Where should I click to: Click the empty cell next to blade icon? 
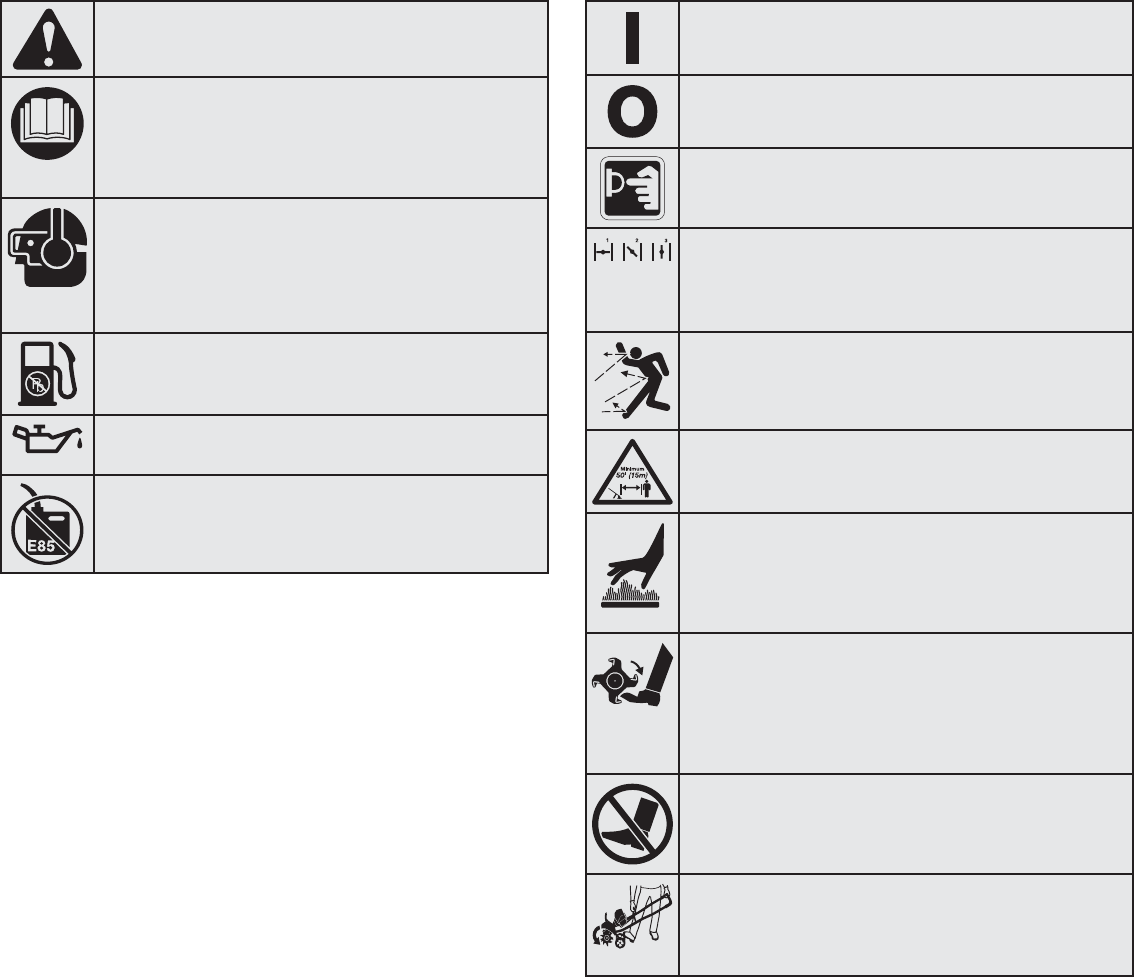[905, 704]
